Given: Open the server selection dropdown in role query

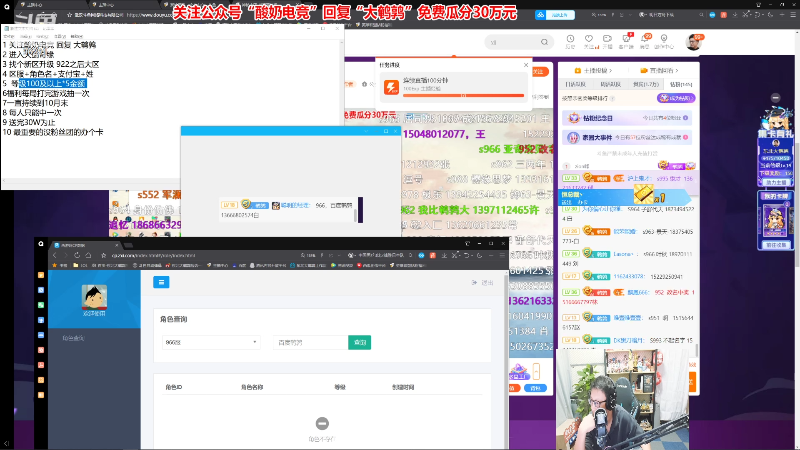Looking at the screenshot, I should coord(211,342).
